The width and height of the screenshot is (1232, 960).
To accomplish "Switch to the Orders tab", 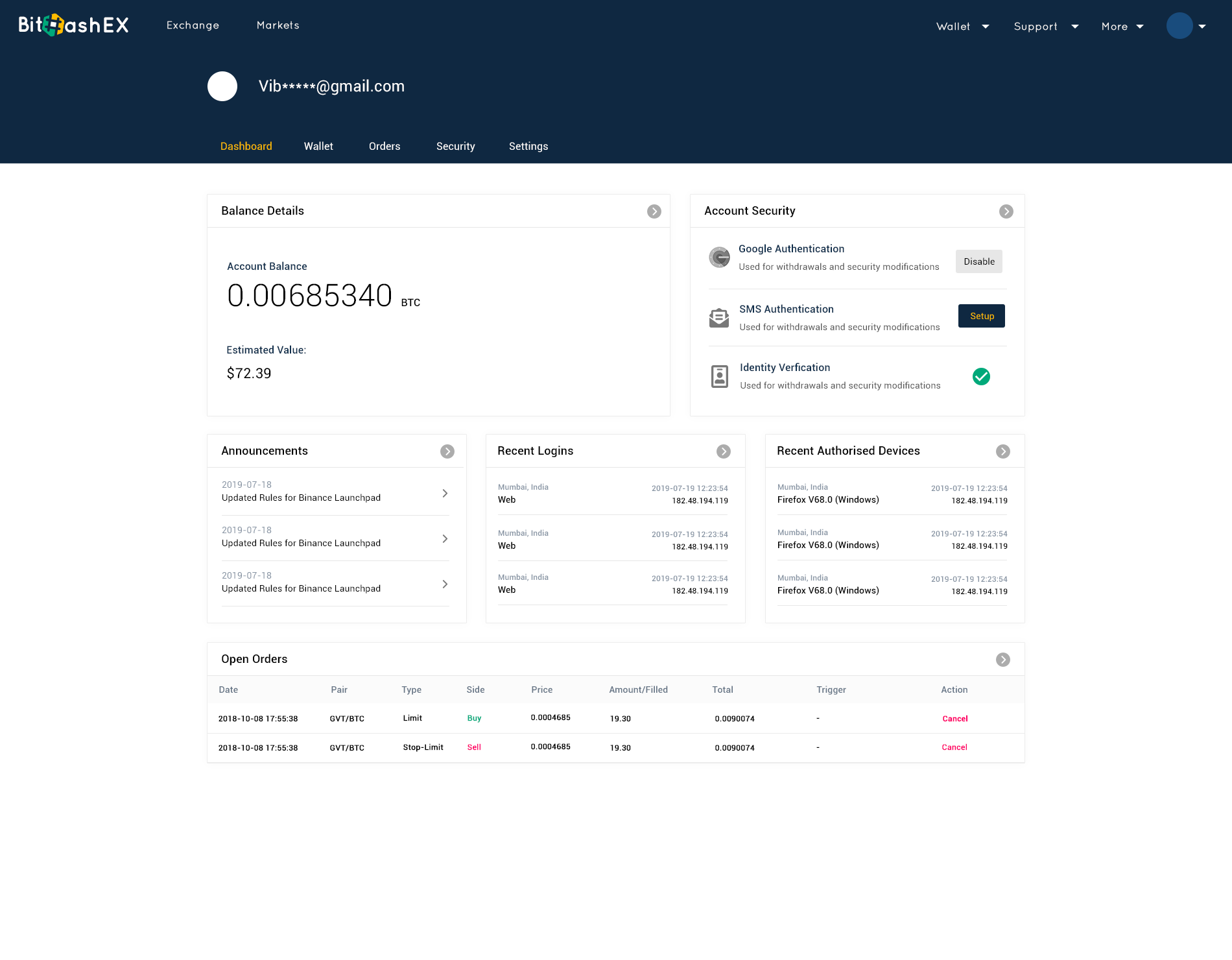I will point(385,147).
